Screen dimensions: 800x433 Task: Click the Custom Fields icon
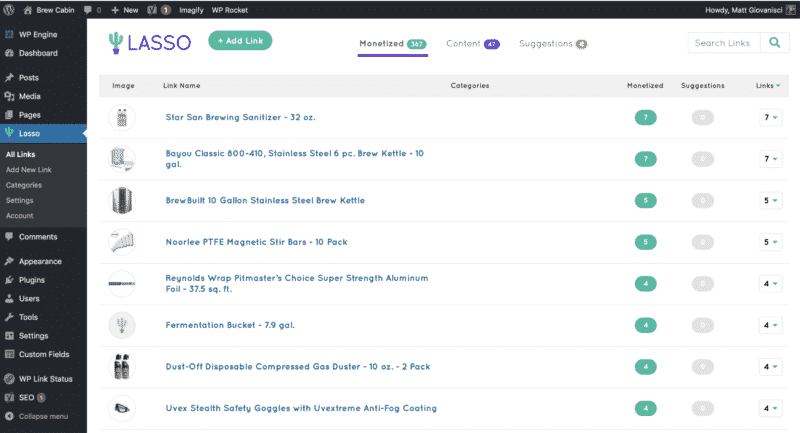[x=9, y=354]
